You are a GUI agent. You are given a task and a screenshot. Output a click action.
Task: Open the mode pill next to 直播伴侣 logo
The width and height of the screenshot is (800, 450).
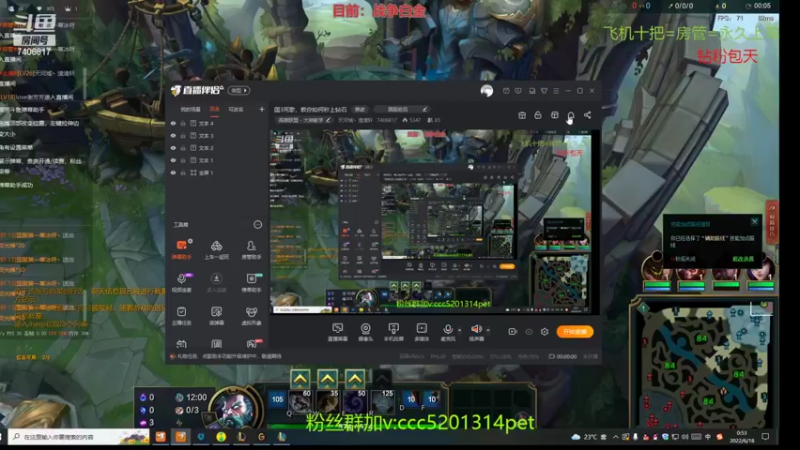coord(238,90)
